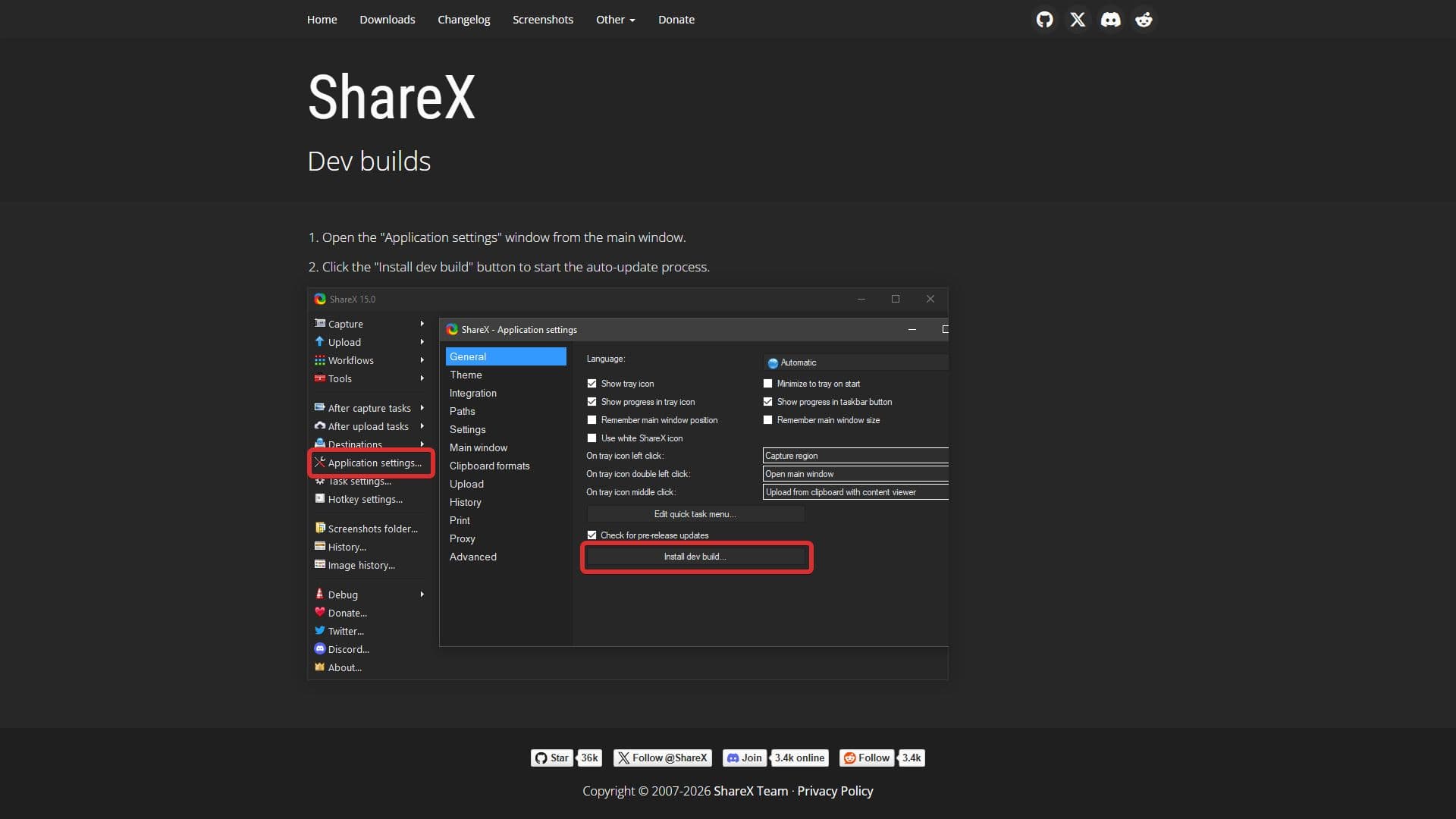Click the globe icon beside Automatic language

pos(773,363)
